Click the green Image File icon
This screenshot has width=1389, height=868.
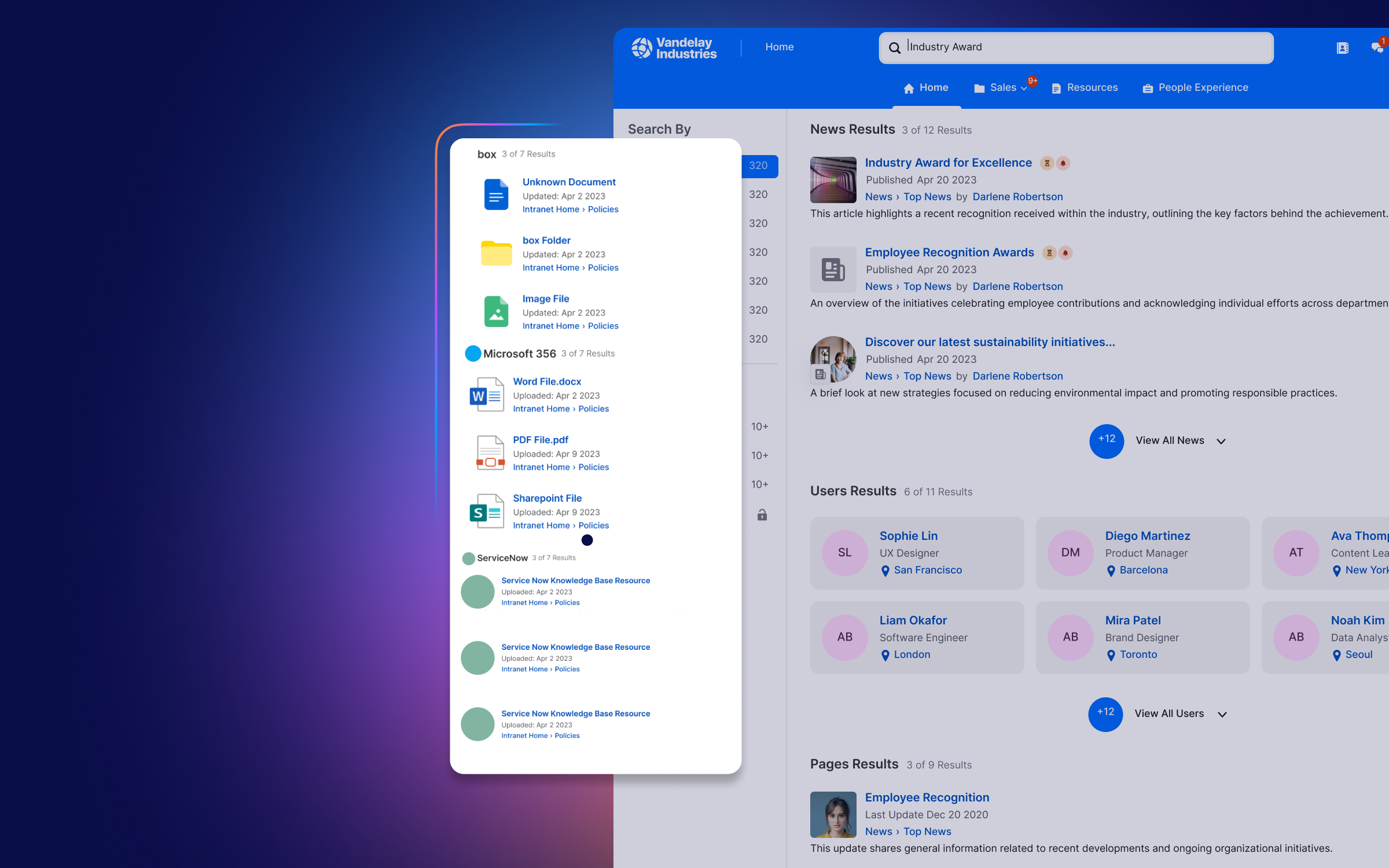click(x=496, y=311)
